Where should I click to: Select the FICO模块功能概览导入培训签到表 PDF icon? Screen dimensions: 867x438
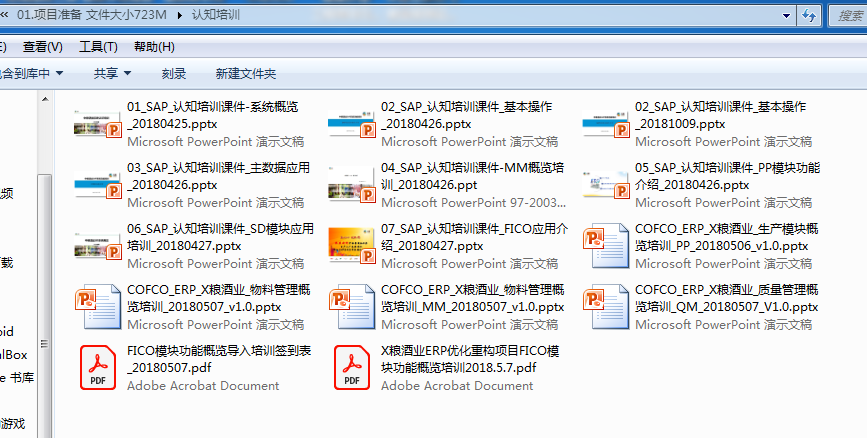pyautogui.click(x=98, y=368)
